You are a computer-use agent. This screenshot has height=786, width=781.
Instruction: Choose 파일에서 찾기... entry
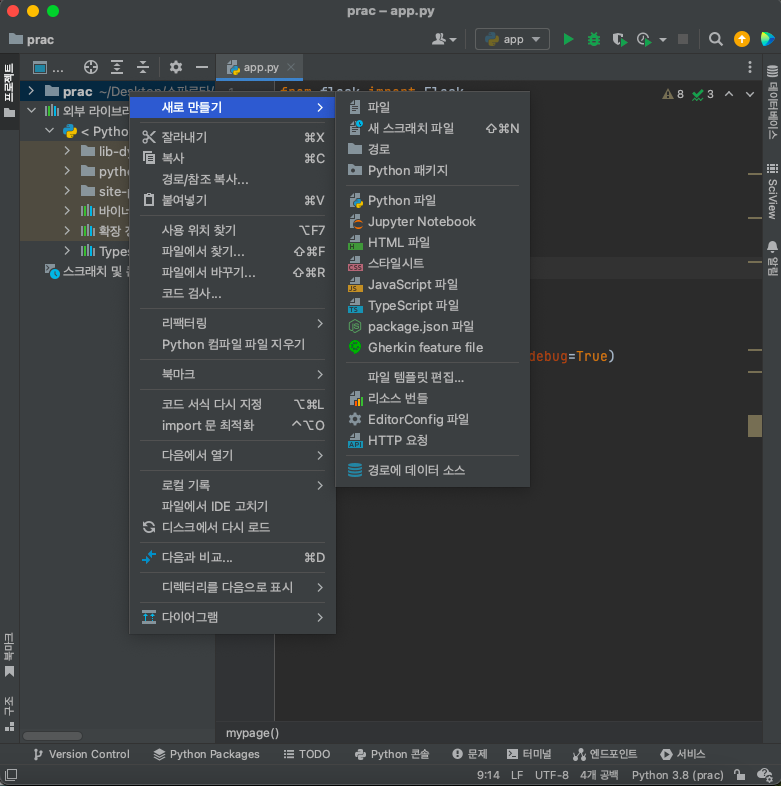pyautogui.click(x=232, y=251)
